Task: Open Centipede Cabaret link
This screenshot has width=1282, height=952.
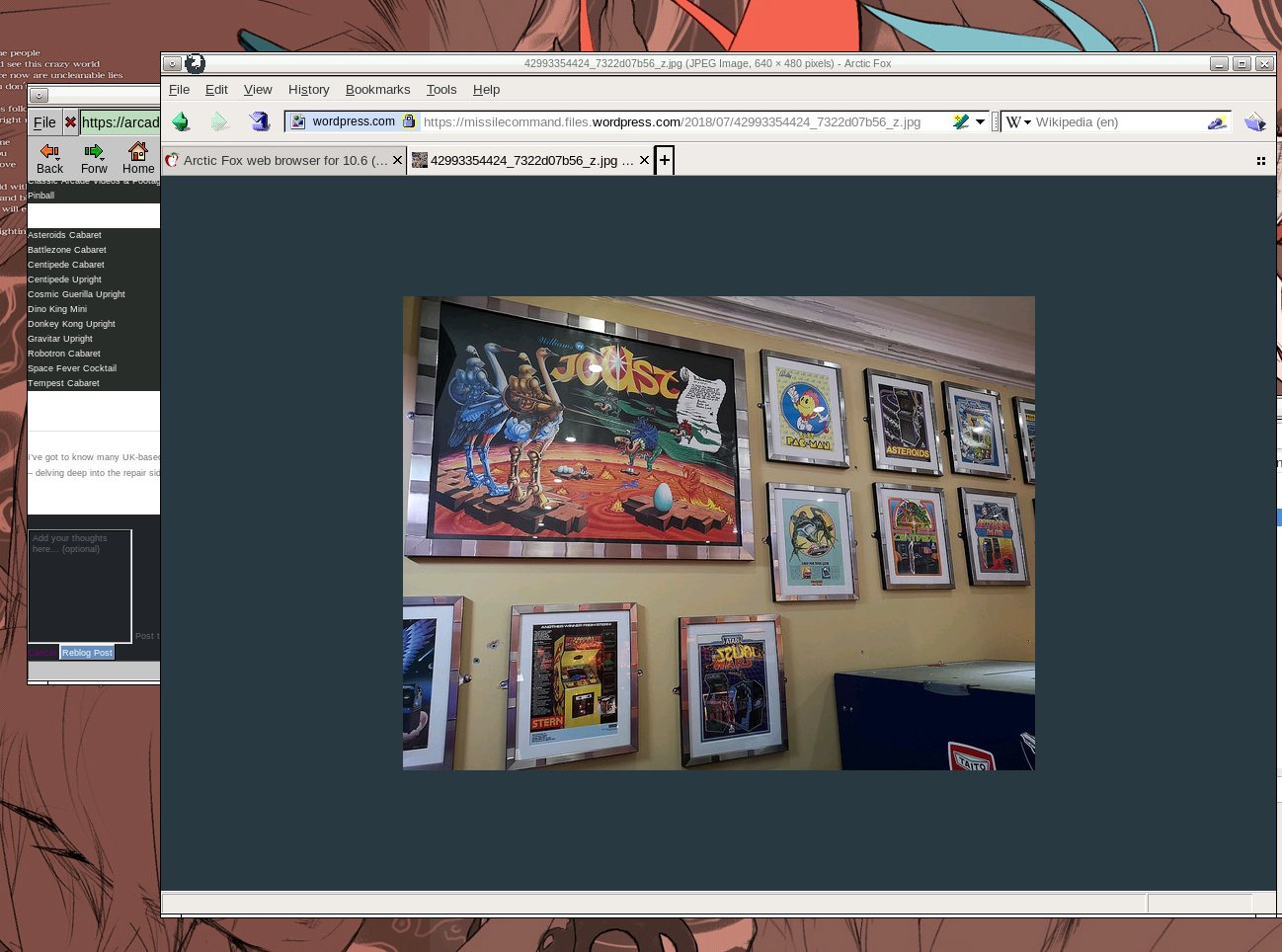Action: (65, 265)
